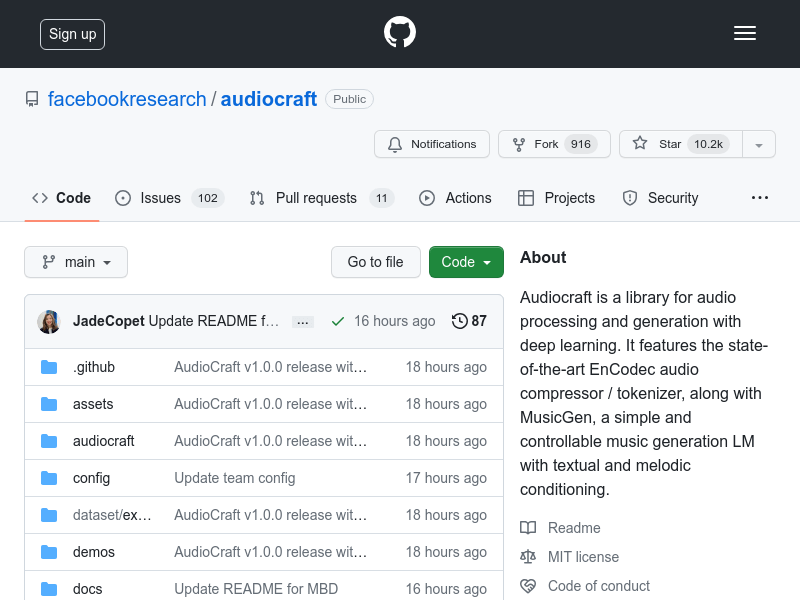
Task: Click 17 hours ago in config row
Action: [446, 478]
